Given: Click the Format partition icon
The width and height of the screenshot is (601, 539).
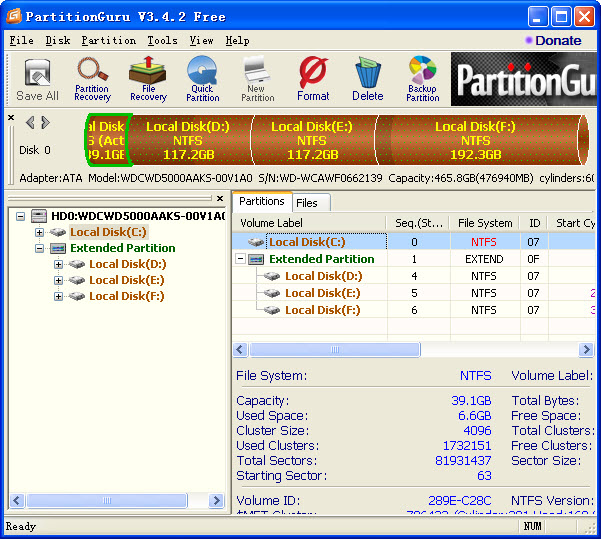Looking at the screenshot, I should click(313, 79).
